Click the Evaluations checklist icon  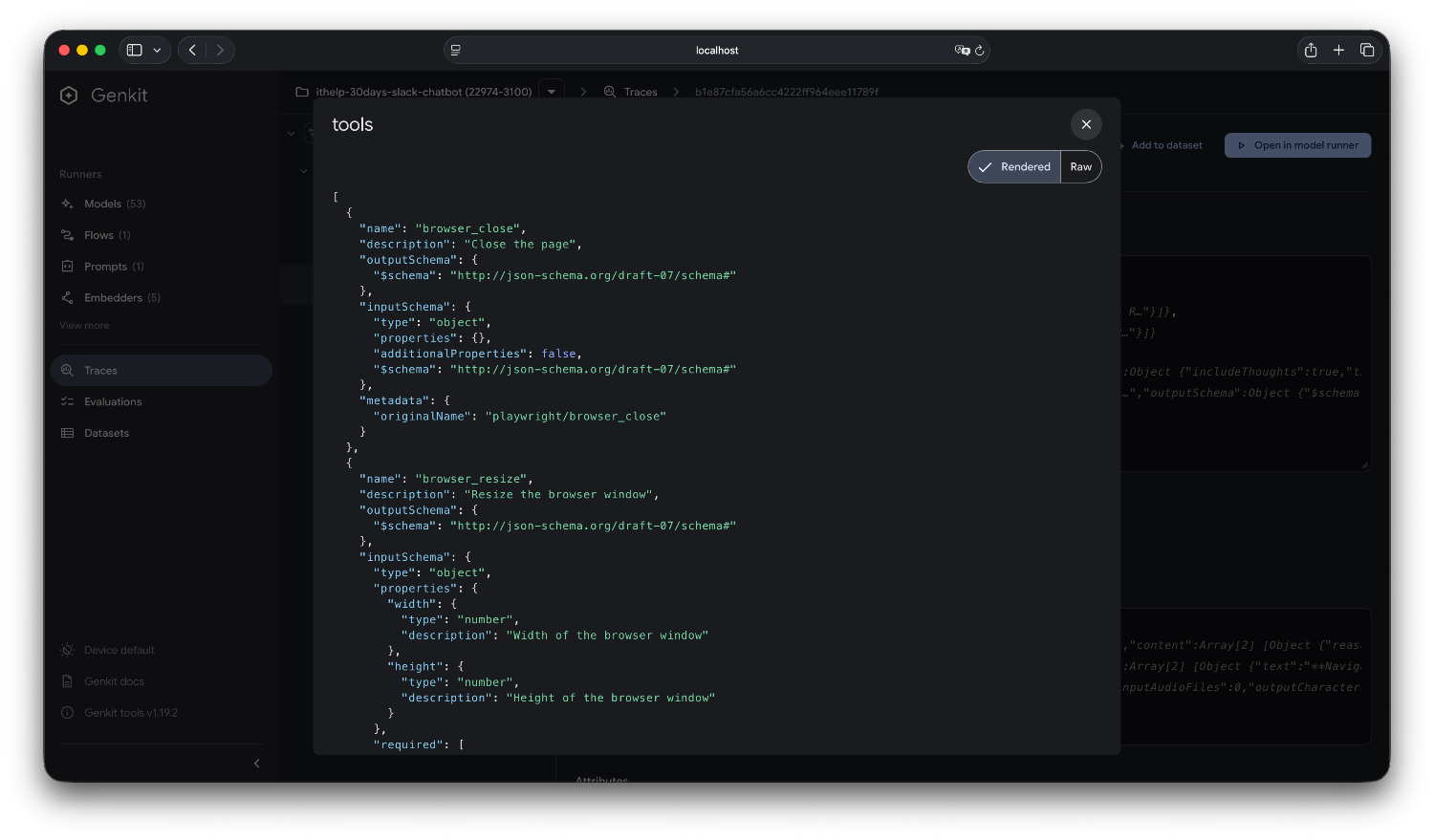(x=67, y=402)
